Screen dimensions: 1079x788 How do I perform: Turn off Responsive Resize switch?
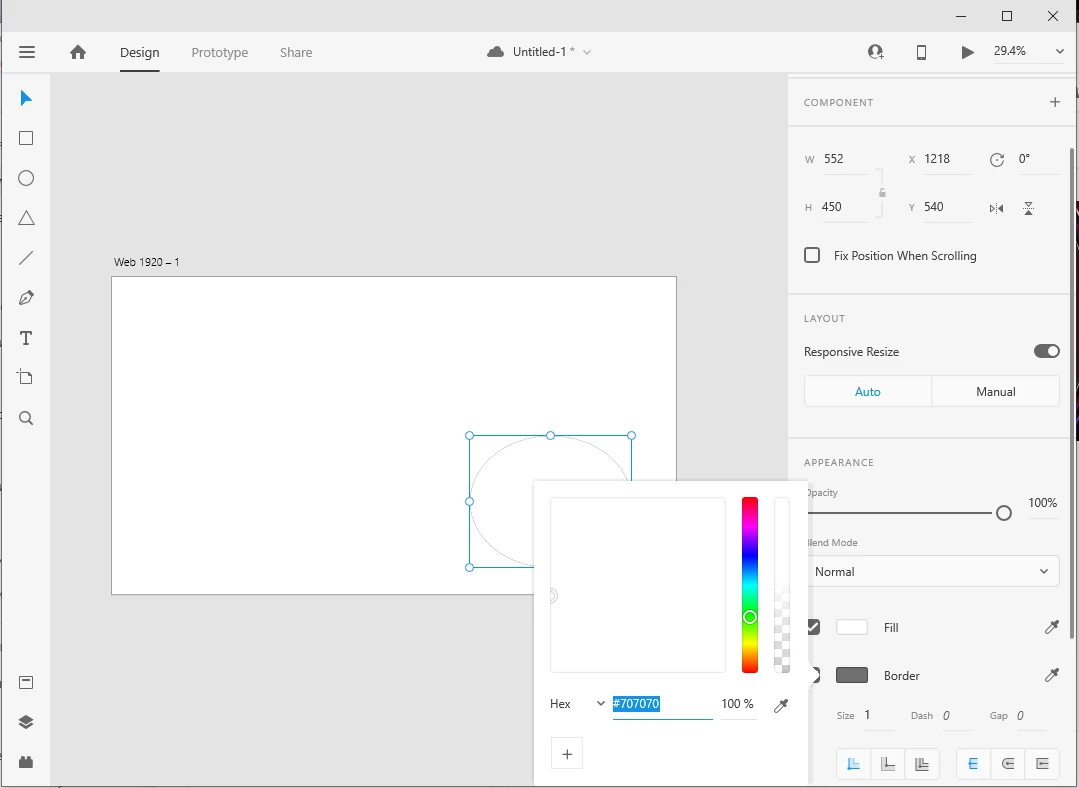click(1047, 351)
